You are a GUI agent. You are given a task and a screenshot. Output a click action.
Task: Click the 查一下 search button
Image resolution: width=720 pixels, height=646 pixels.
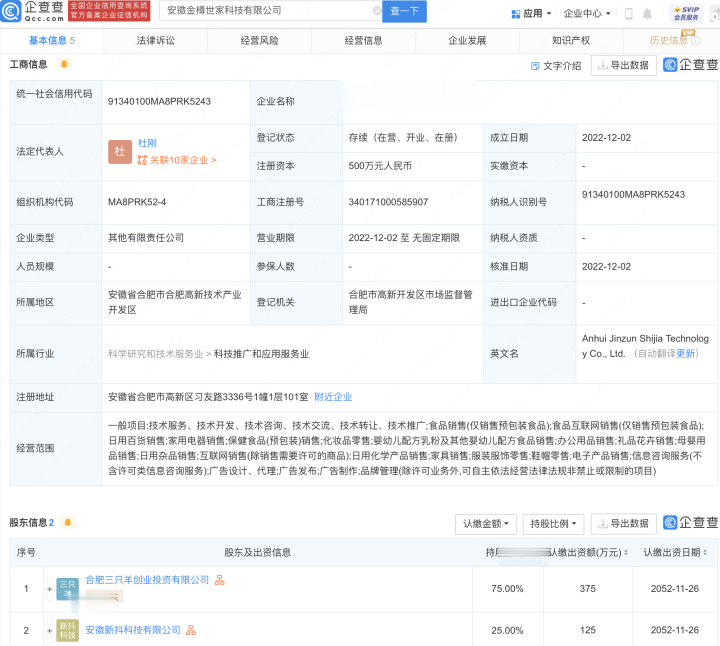click(x=405, y=11)
